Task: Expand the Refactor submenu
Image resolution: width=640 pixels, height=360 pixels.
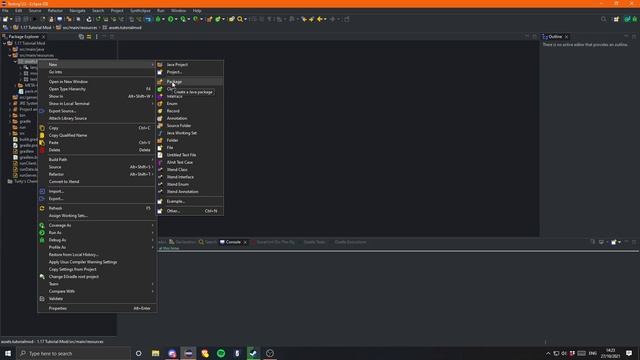Action: tap(153, 174)
